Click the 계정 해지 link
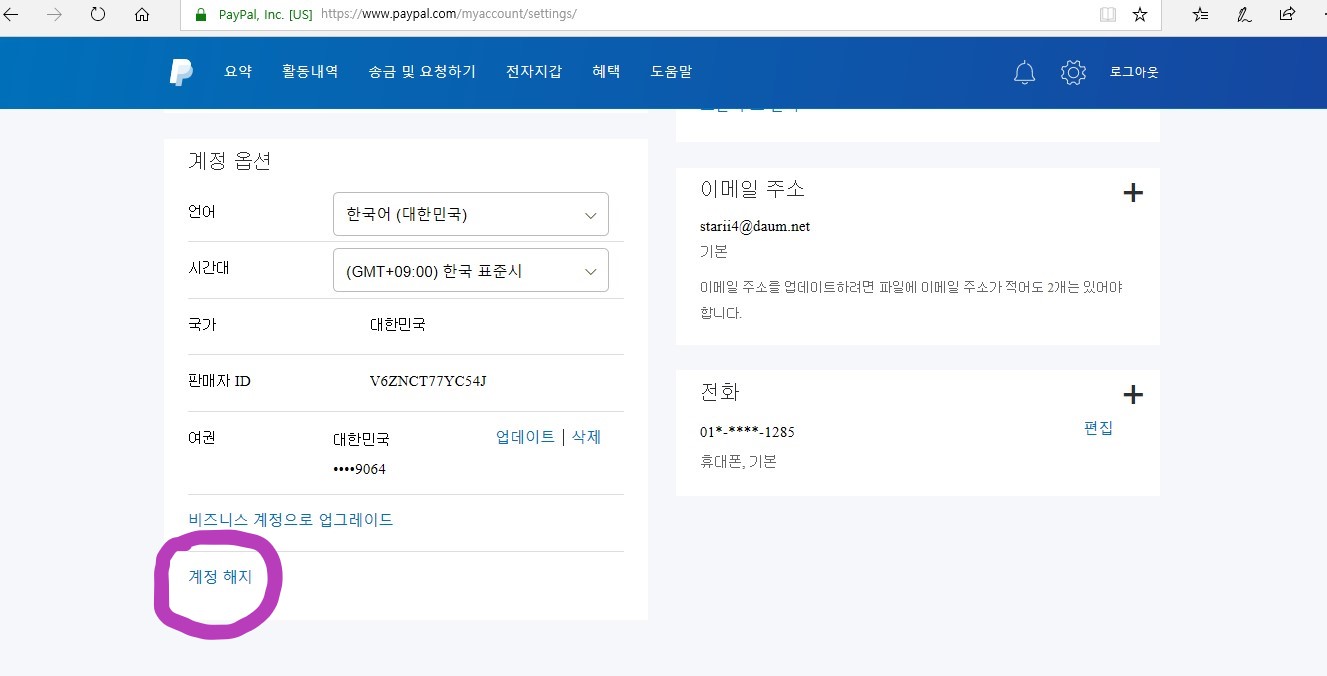 point(220,577)
